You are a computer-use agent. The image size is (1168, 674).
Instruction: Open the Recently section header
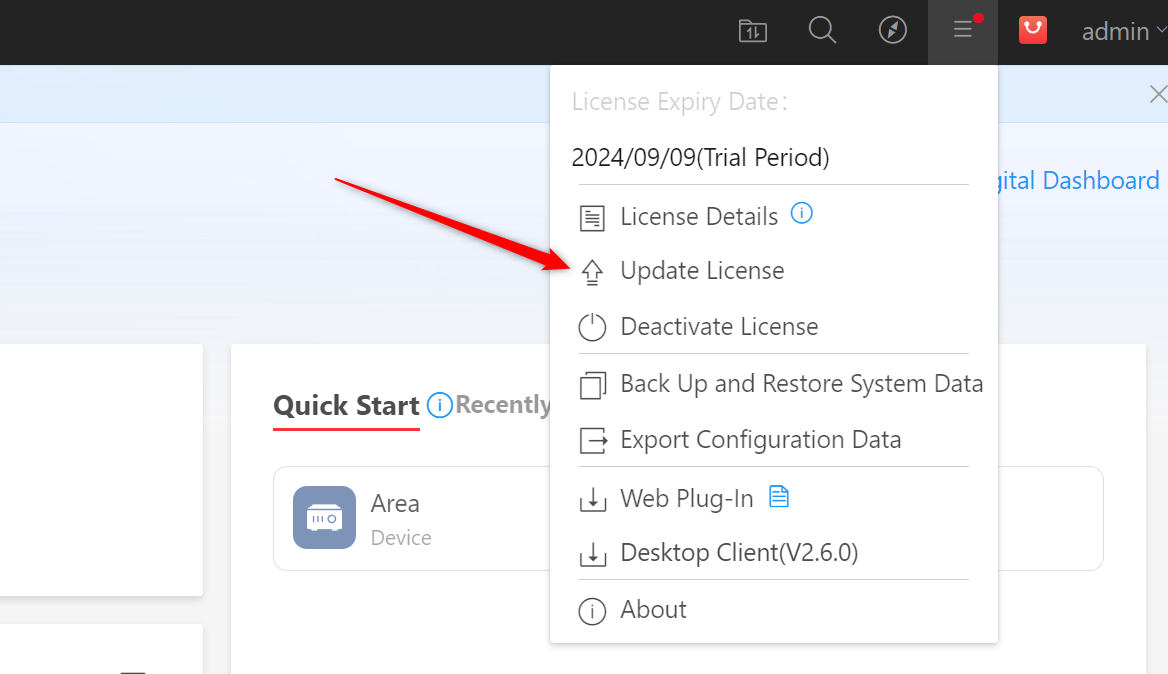tap(503, 405)
